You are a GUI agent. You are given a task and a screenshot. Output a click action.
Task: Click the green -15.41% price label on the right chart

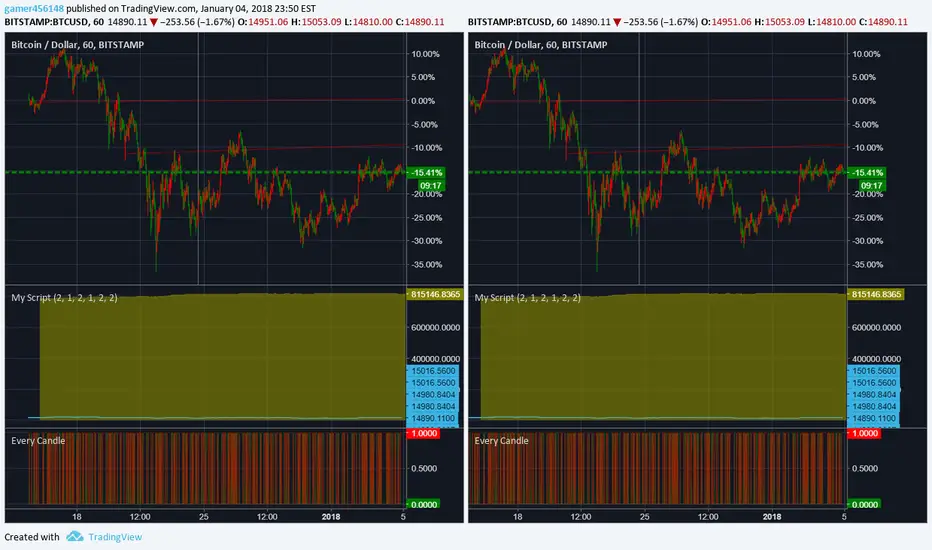[866, 172]
